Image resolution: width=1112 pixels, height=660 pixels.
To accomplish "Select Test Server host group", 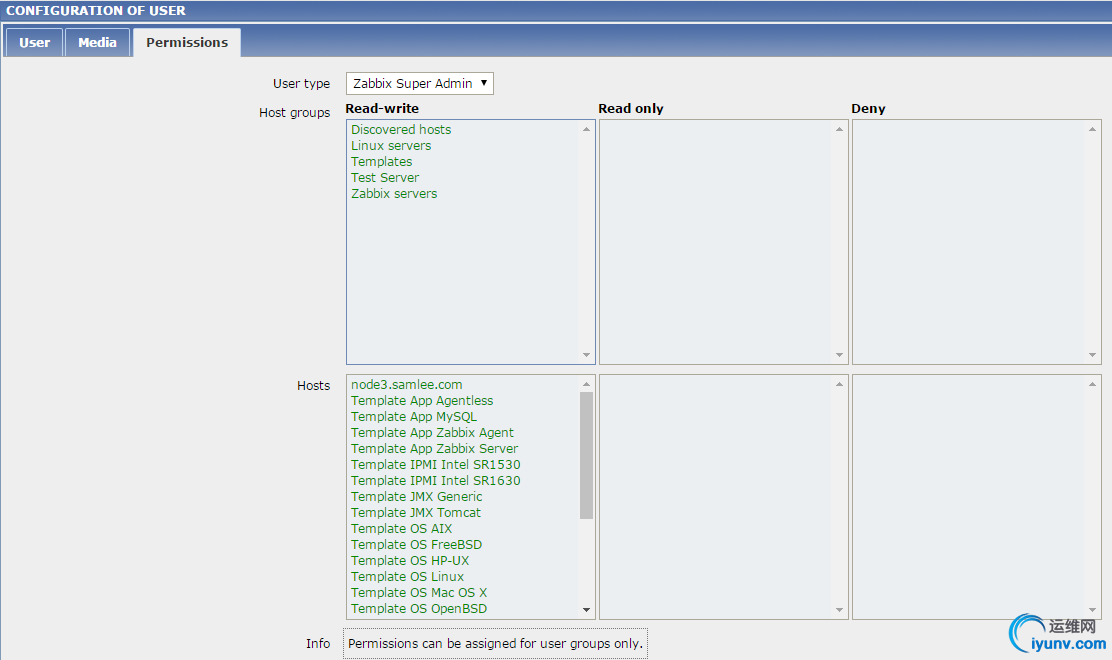I will coord(384,178).
